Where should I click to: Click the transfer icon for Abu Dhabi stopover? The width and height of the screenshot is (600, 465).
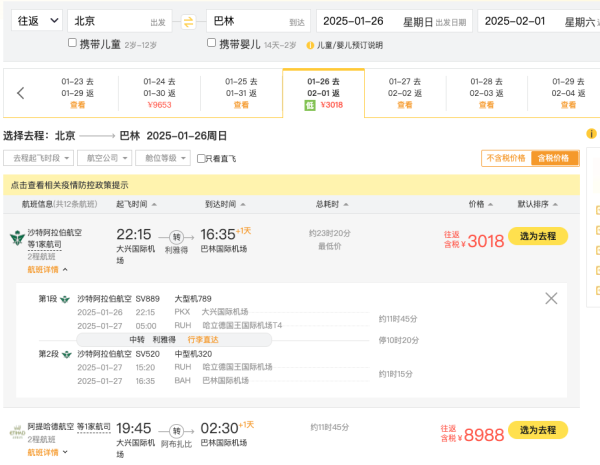pyautogui.click(x=176, y=431)
